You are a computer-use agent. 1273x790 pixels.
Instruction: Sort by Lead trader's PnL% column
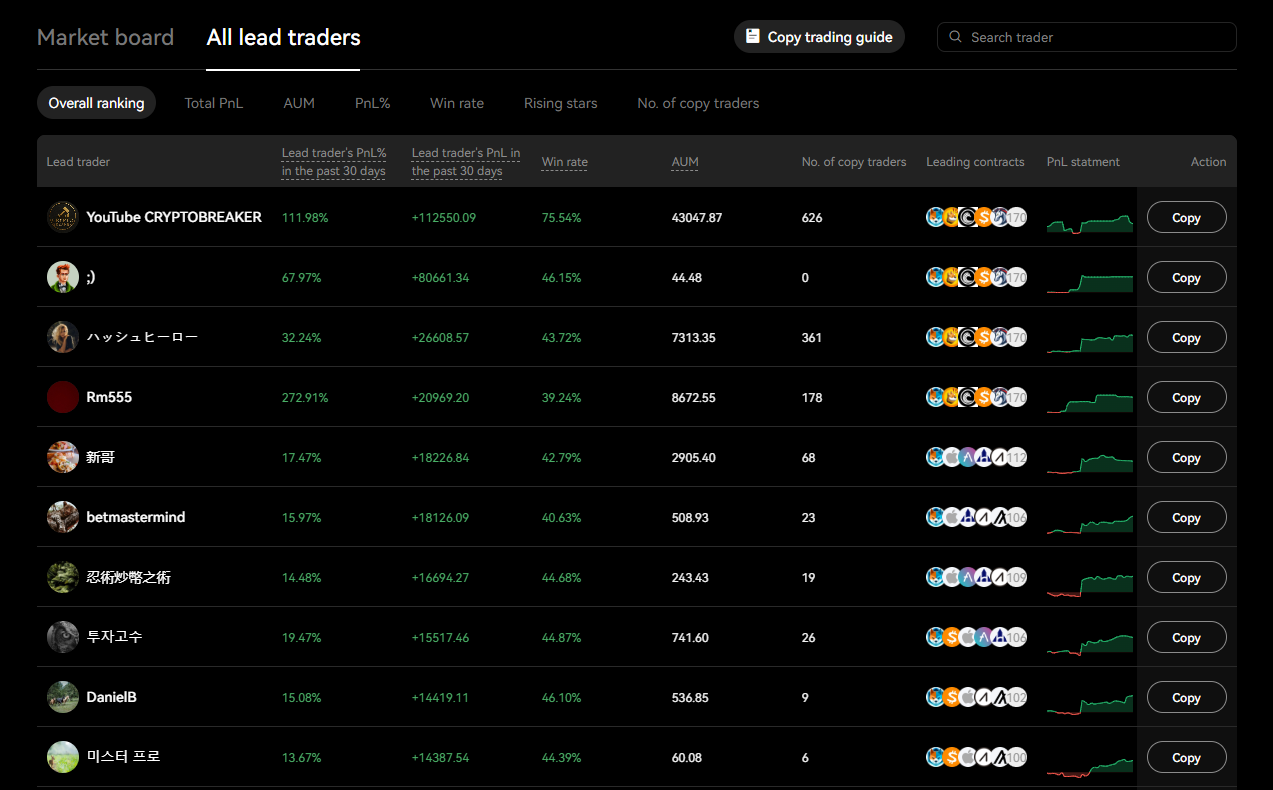(334, 161)
